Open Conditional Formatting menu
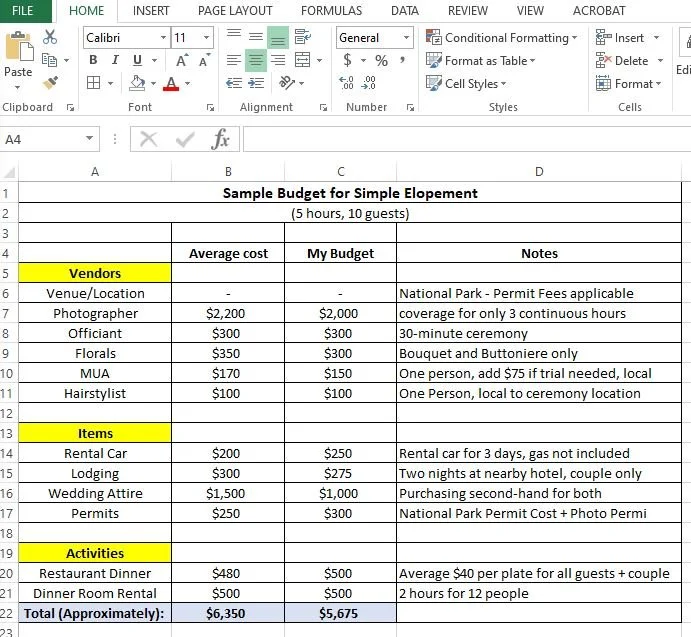 (x=502, y=37)
